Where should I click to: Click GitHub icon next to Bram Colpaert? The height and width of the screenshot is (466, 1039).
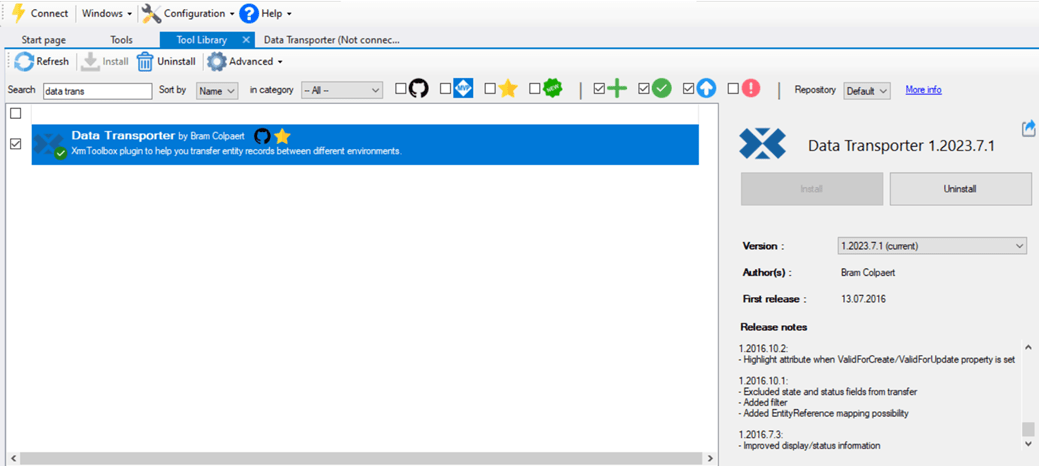tap(262, 136)
